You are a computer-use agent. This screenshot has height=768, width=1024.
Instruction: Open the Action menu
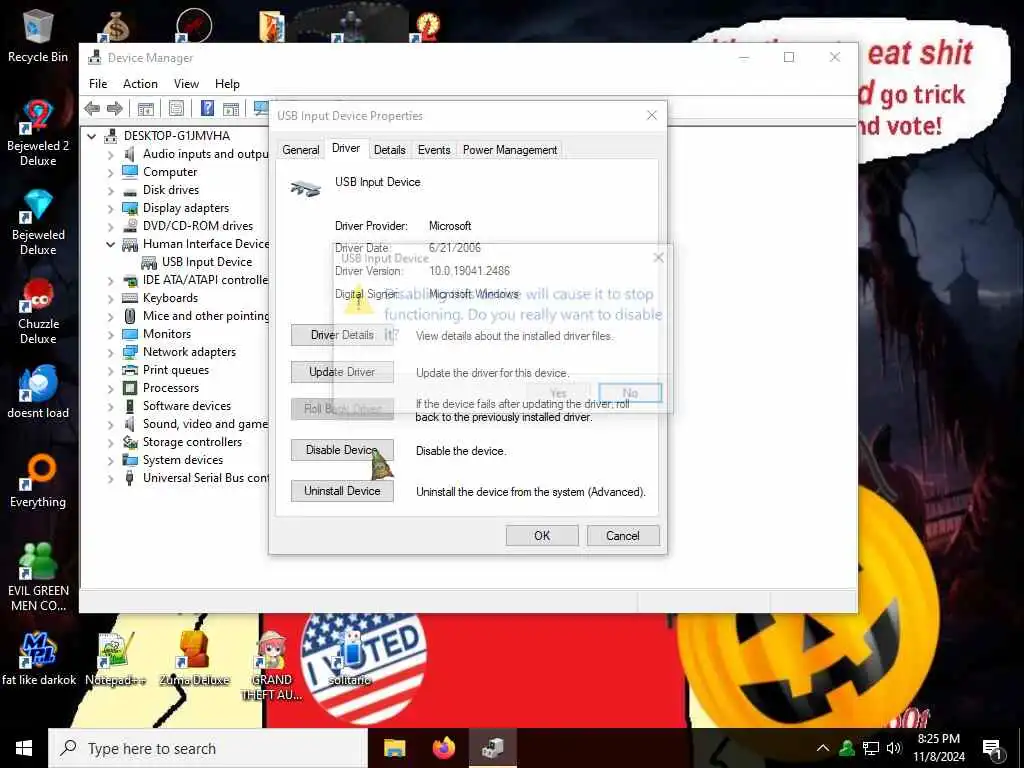click(140, 84)
